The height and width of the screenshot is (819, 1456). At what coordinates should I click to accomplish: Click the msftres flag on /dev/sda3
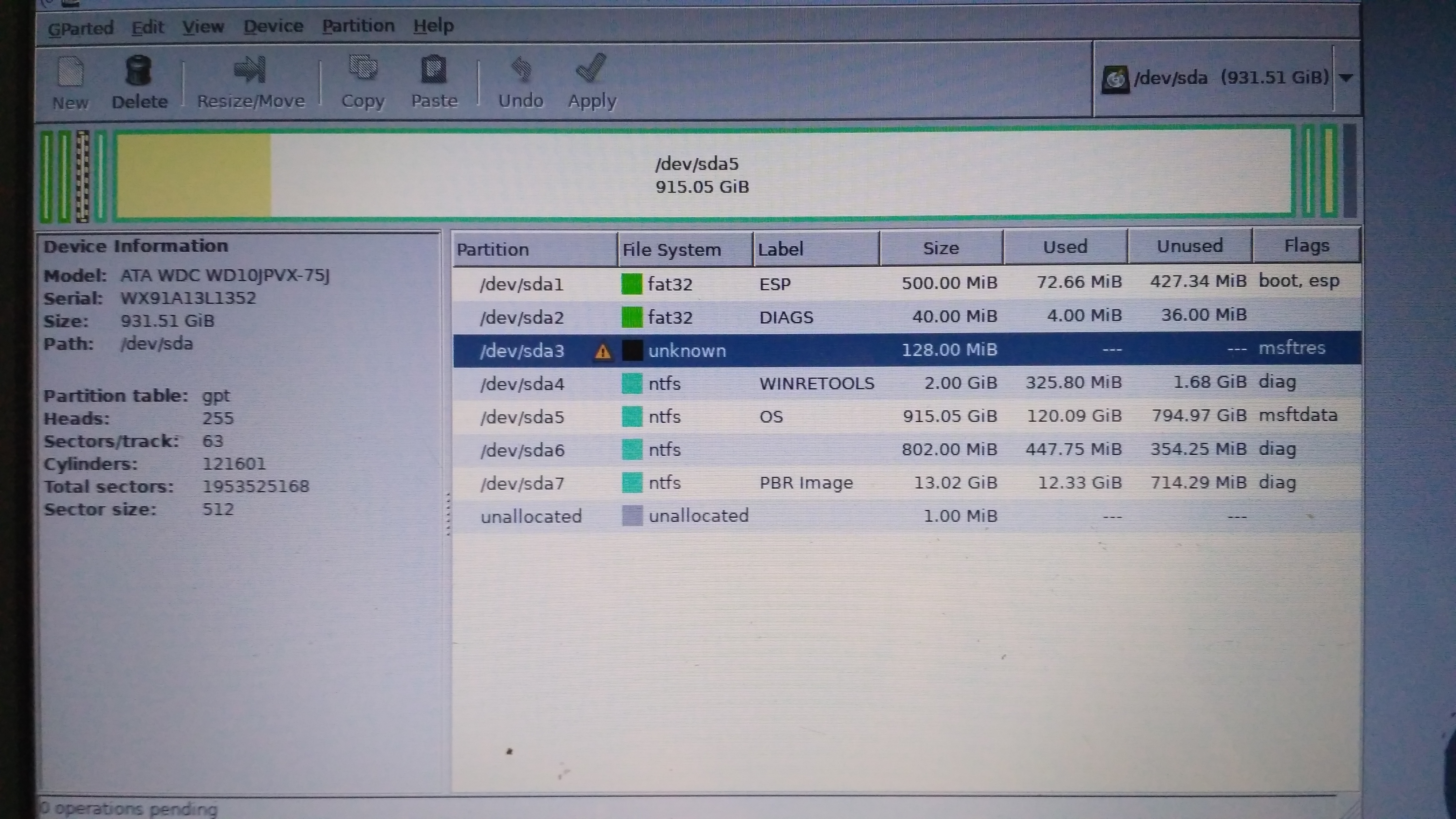coord(1291,348)
